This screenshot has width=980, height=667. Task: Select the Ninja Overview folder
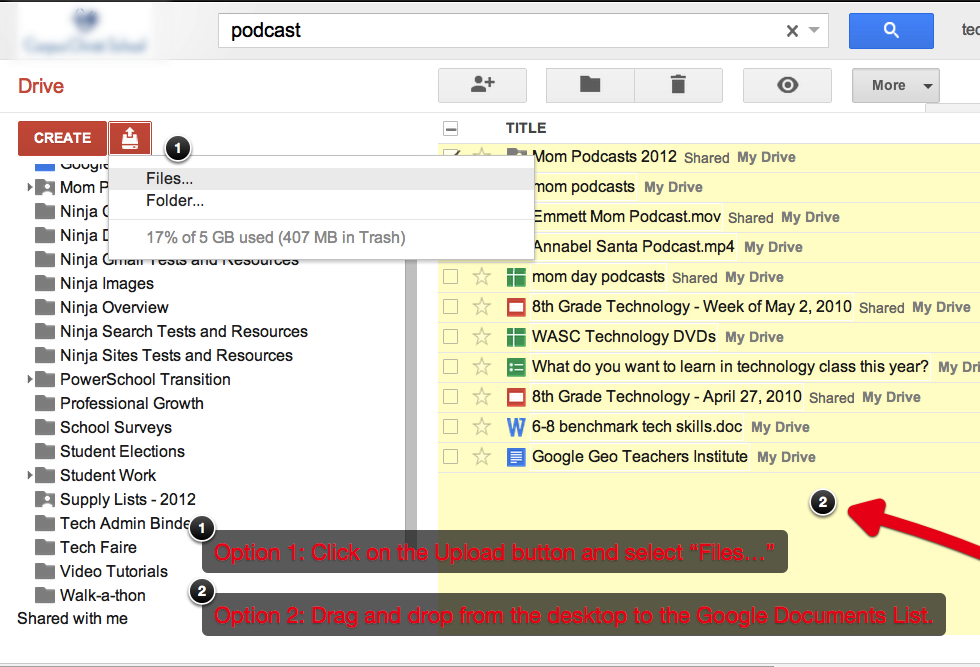click(114, 307)
